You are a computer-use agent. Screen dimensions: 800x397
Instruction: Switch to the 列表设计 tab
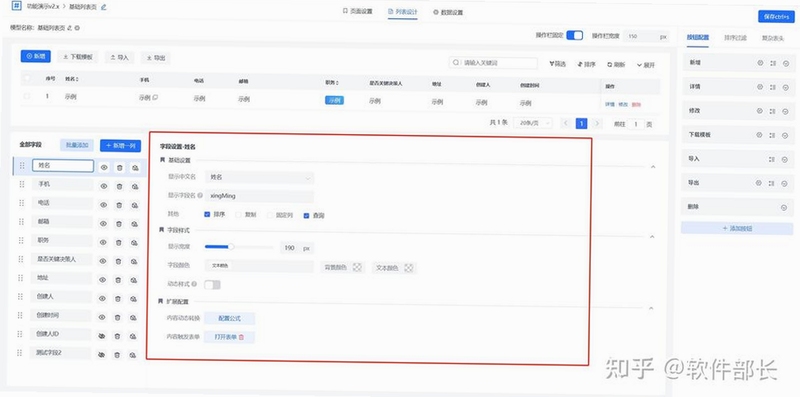coord(403,11)
